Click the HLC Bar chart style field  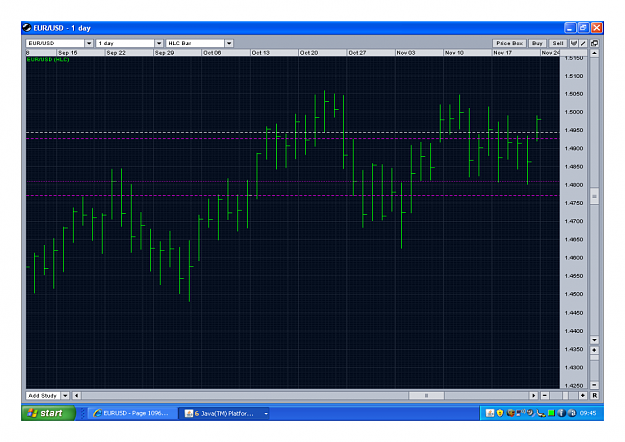(195, 43)
